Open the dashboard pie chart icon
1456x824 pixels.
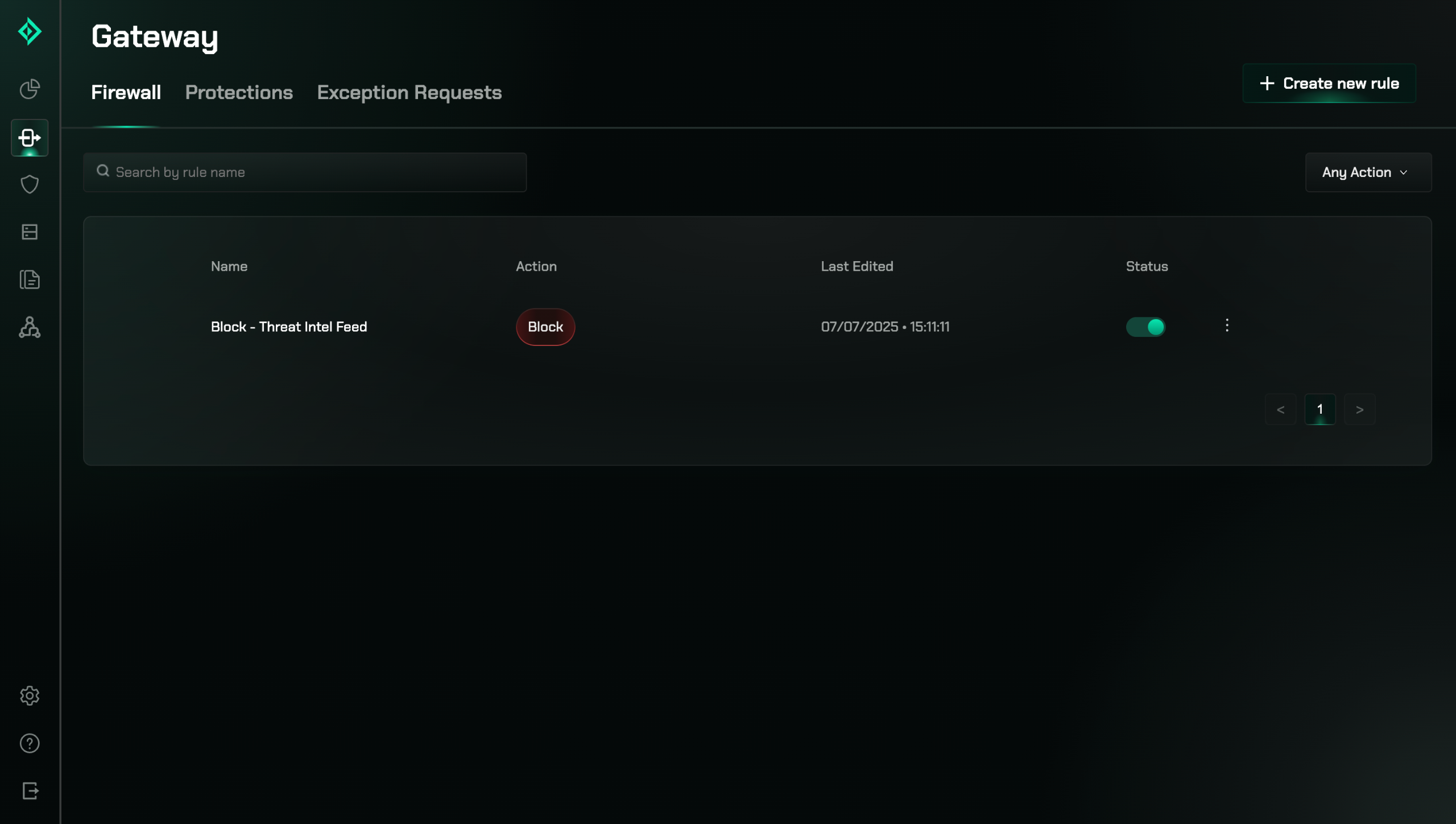(30, 89)
